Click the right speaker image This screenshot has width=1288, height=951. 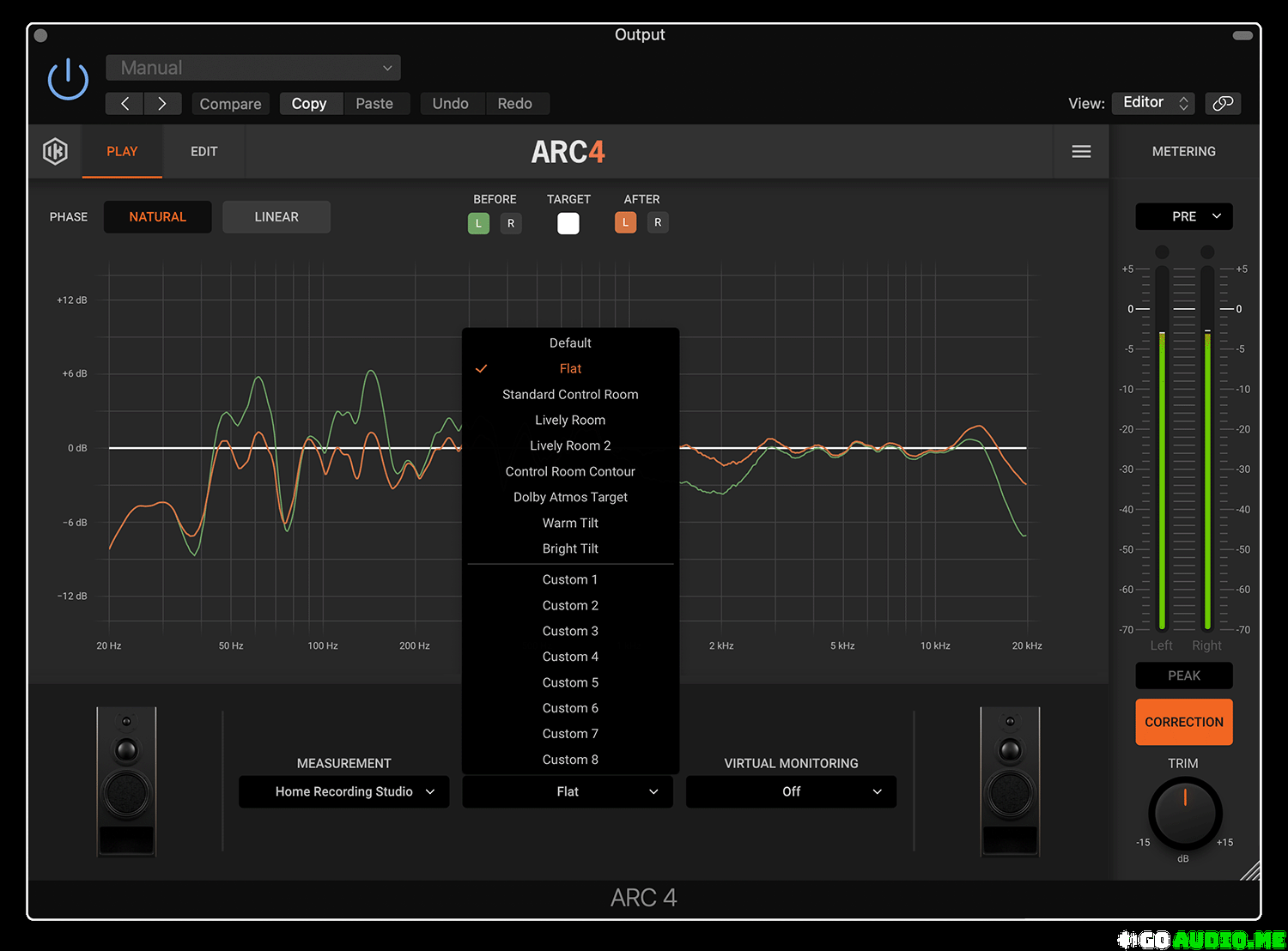1010,781
